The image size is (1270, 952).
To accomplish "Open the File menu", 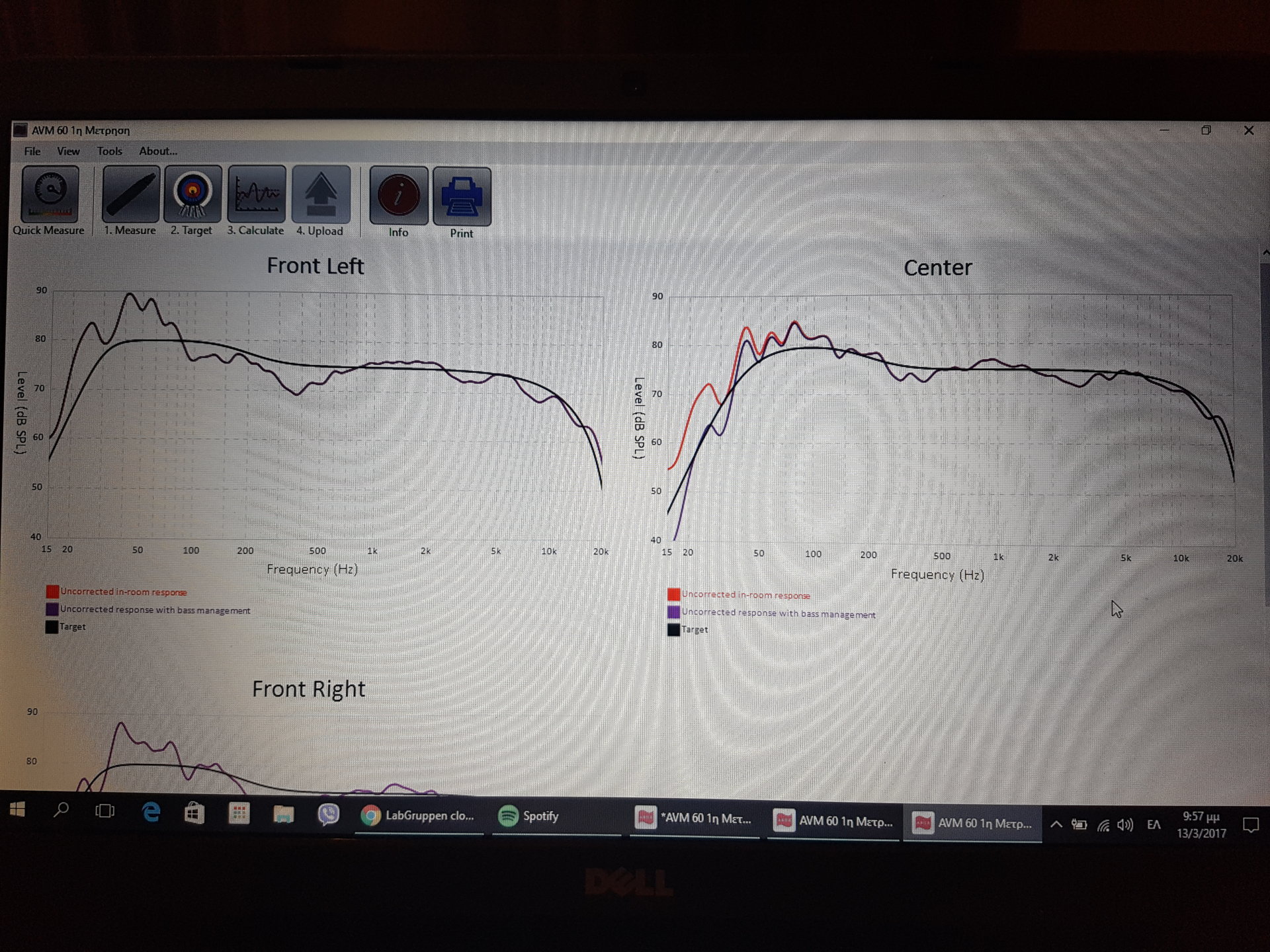I will [32, 151].
